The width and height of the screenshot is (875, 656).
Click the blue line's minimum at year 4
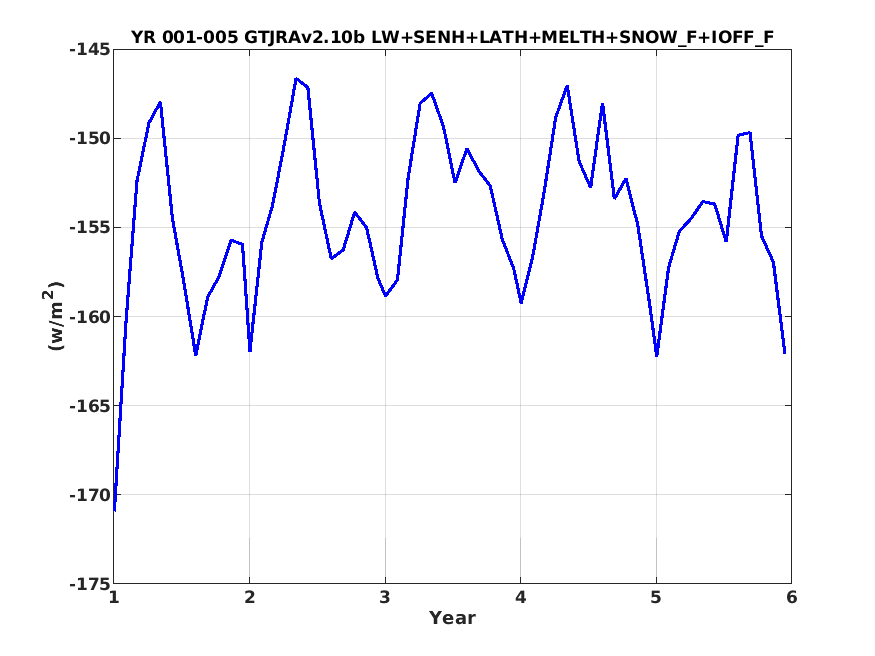point(521,302)
